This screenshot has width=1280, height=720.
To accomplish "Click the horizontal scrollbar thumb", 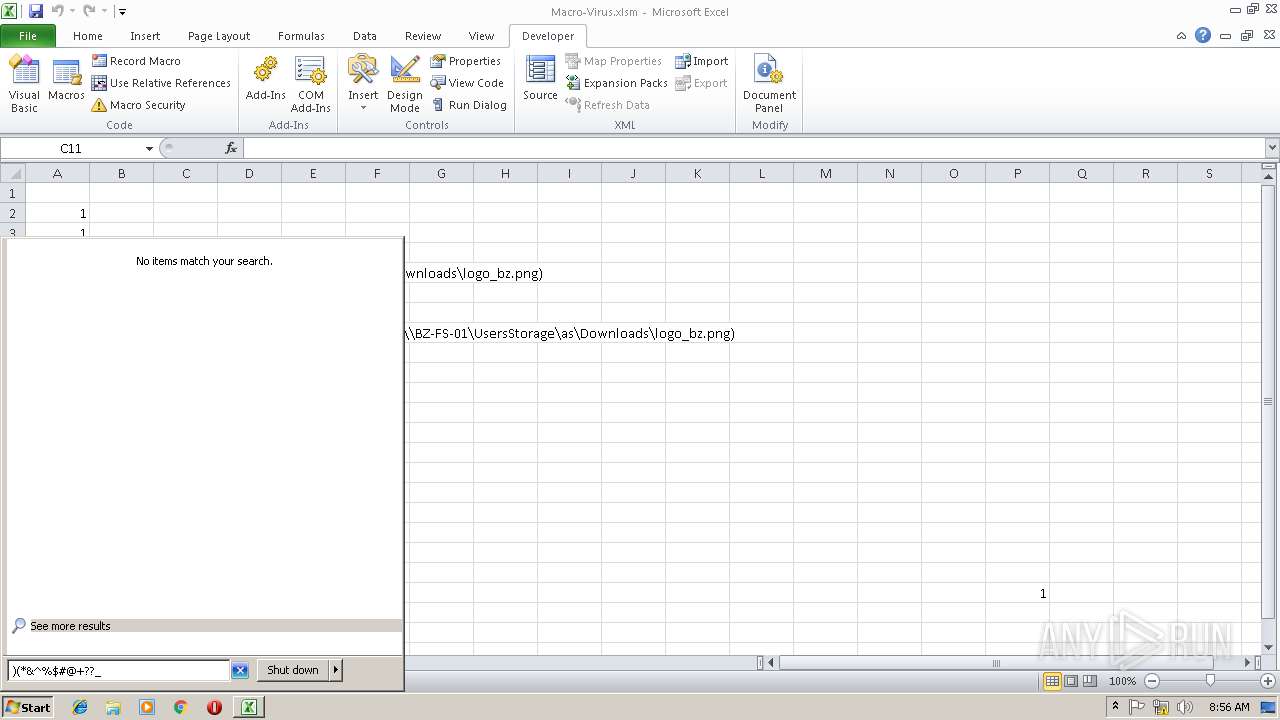I will 995,663.
